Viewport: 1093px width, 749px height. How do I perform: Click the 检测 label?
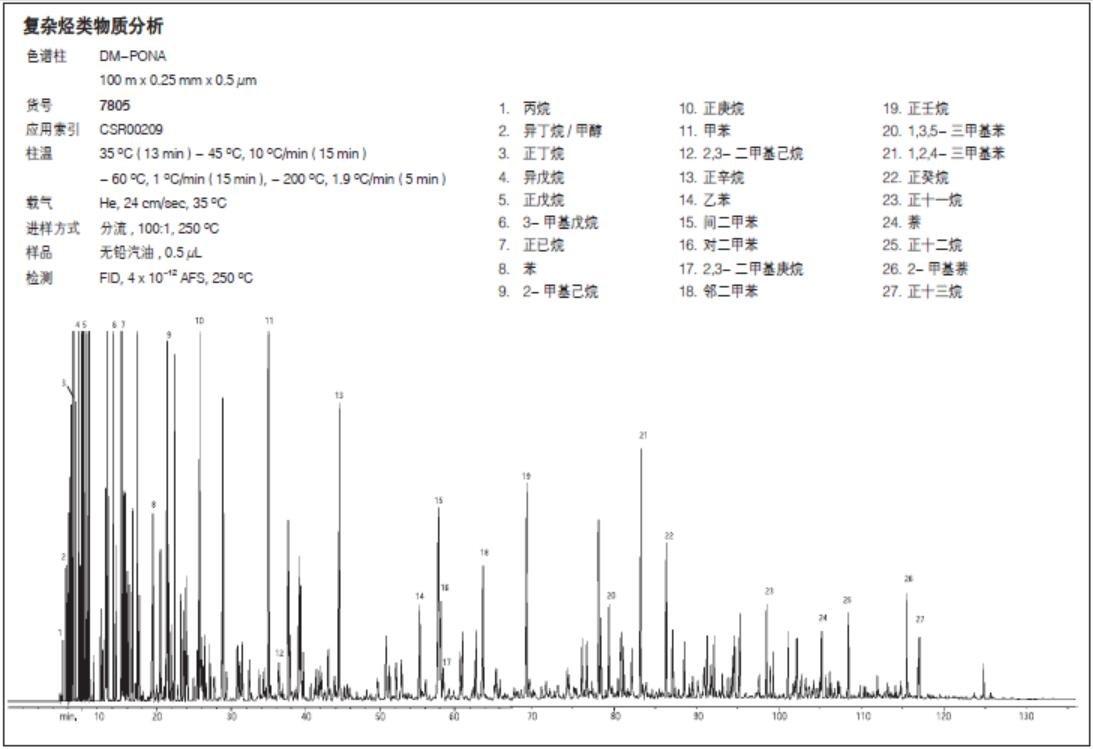click(x=39, y=278)
